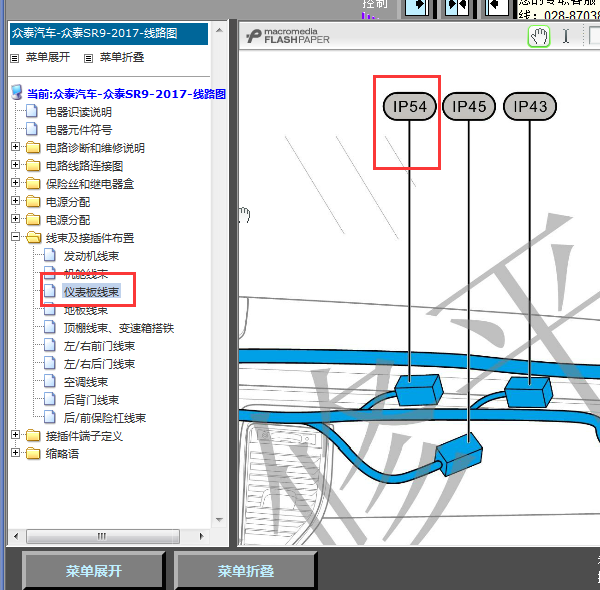The width and height of the screenshot is (600, 590).
Task: Click the top 菜单折叠 text link
Action: [122, 57]
